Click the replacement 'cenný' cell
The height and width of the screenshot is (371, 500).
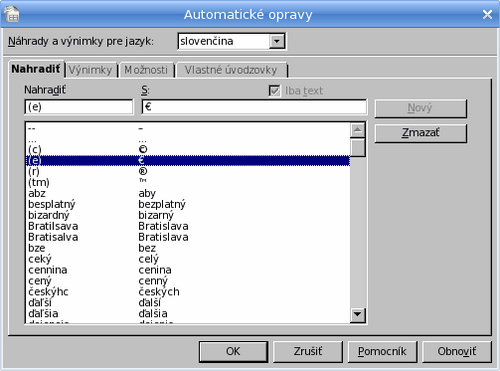coord(153,281)
